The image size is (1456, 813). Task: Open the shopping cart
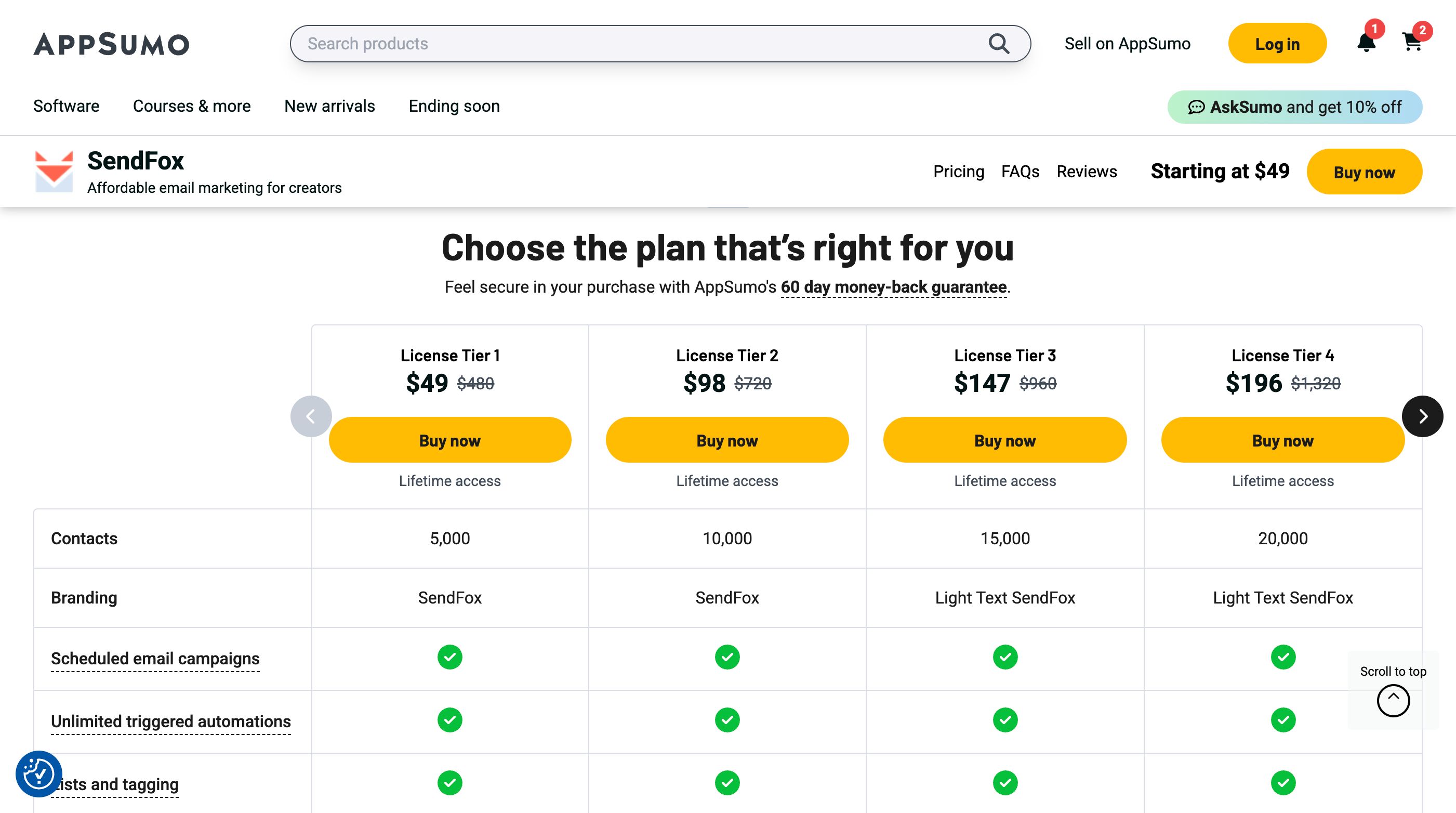[x=1412, y=43]
